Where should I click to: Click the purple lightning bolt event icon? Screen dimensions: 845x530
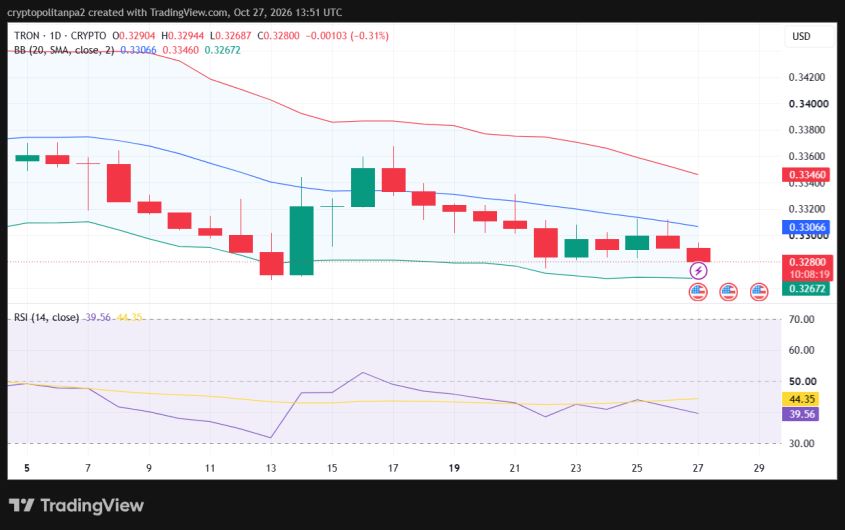click(x=698, y=271)
